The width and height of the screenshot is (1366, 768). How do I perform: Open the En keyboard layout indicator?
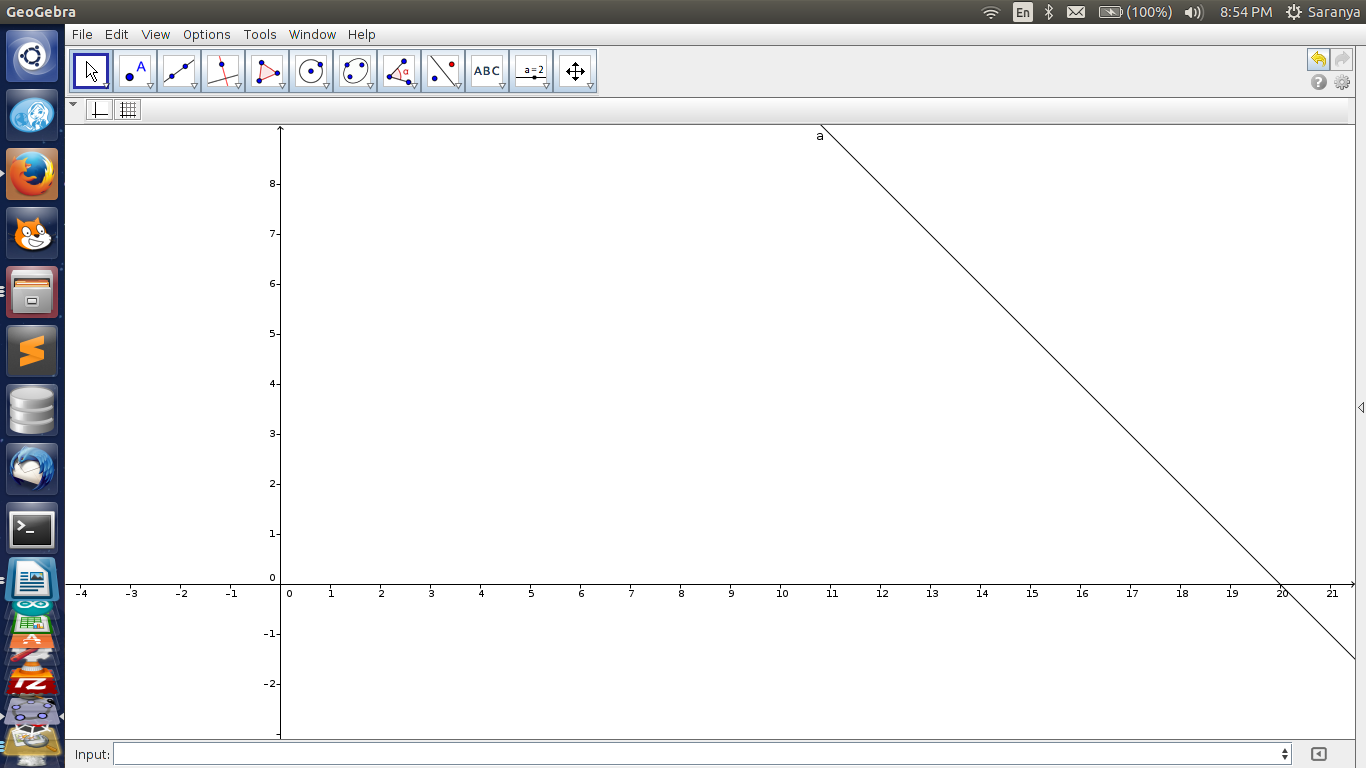1022,12
